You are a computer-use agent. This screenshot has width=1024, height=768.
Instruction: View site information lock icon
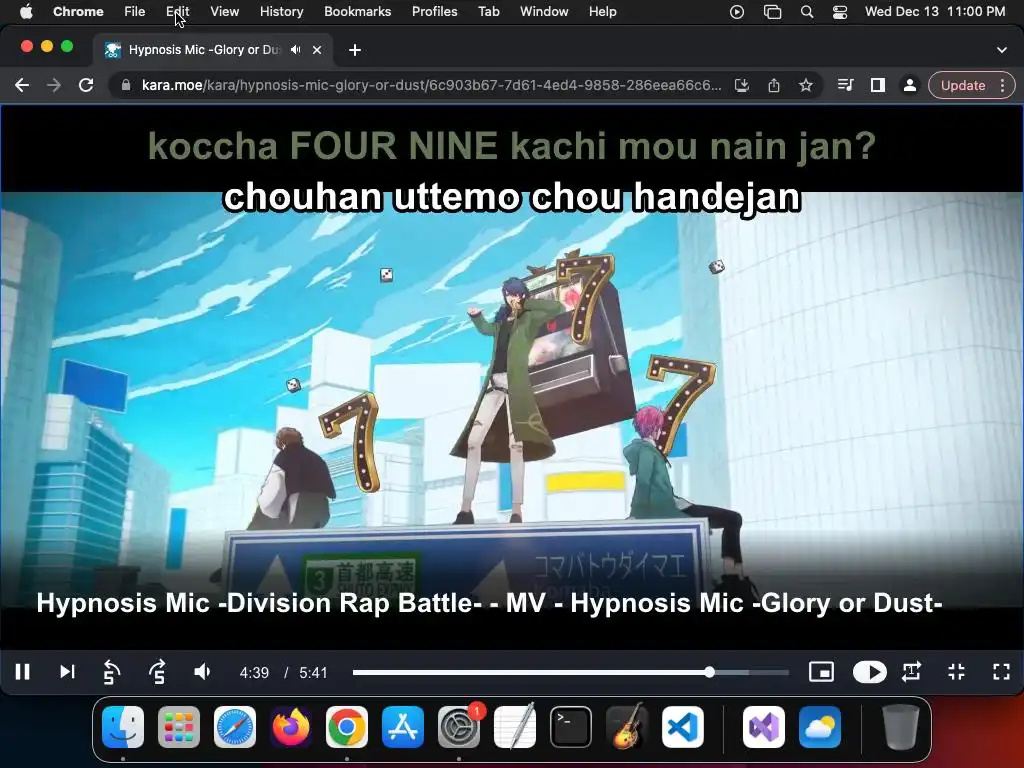coord(125,86)
